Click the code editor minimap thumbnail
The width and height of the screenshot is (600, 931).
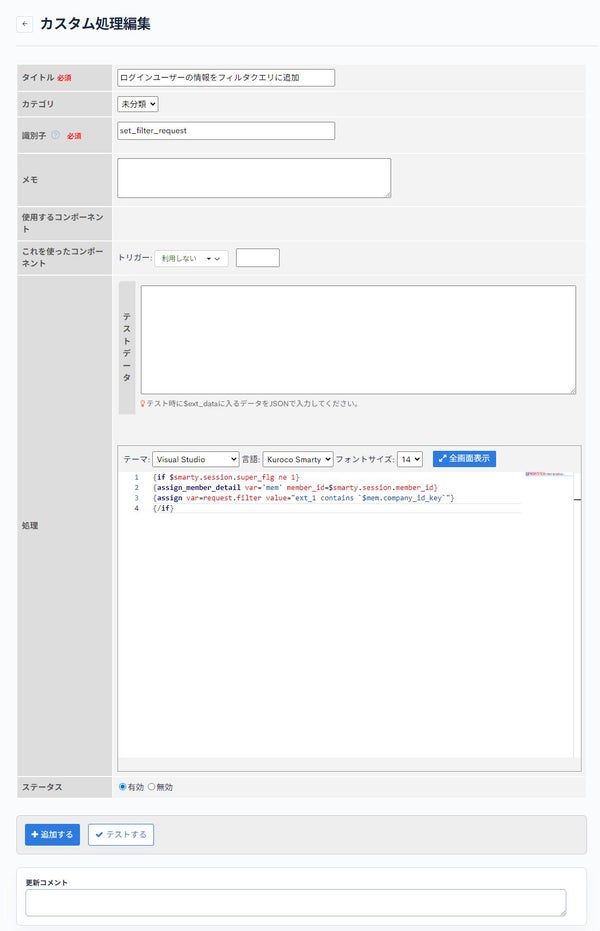548,474
